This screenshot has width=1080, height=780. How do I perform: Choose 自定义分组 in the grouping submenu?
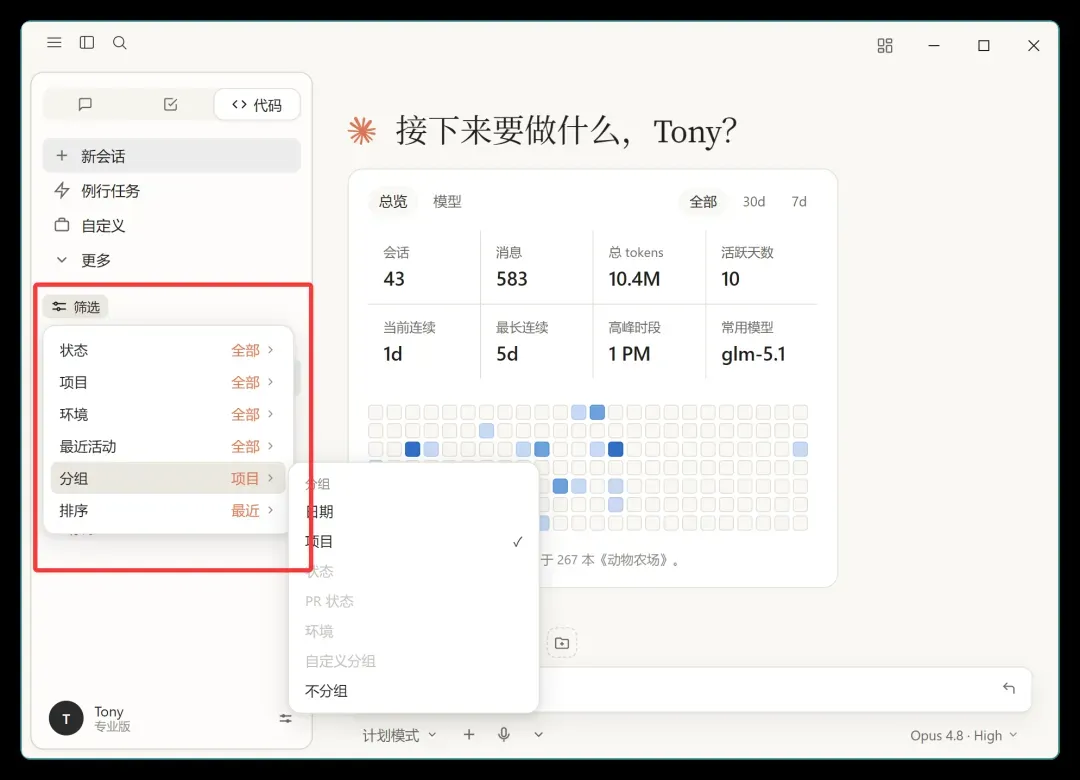coord(413,661)
